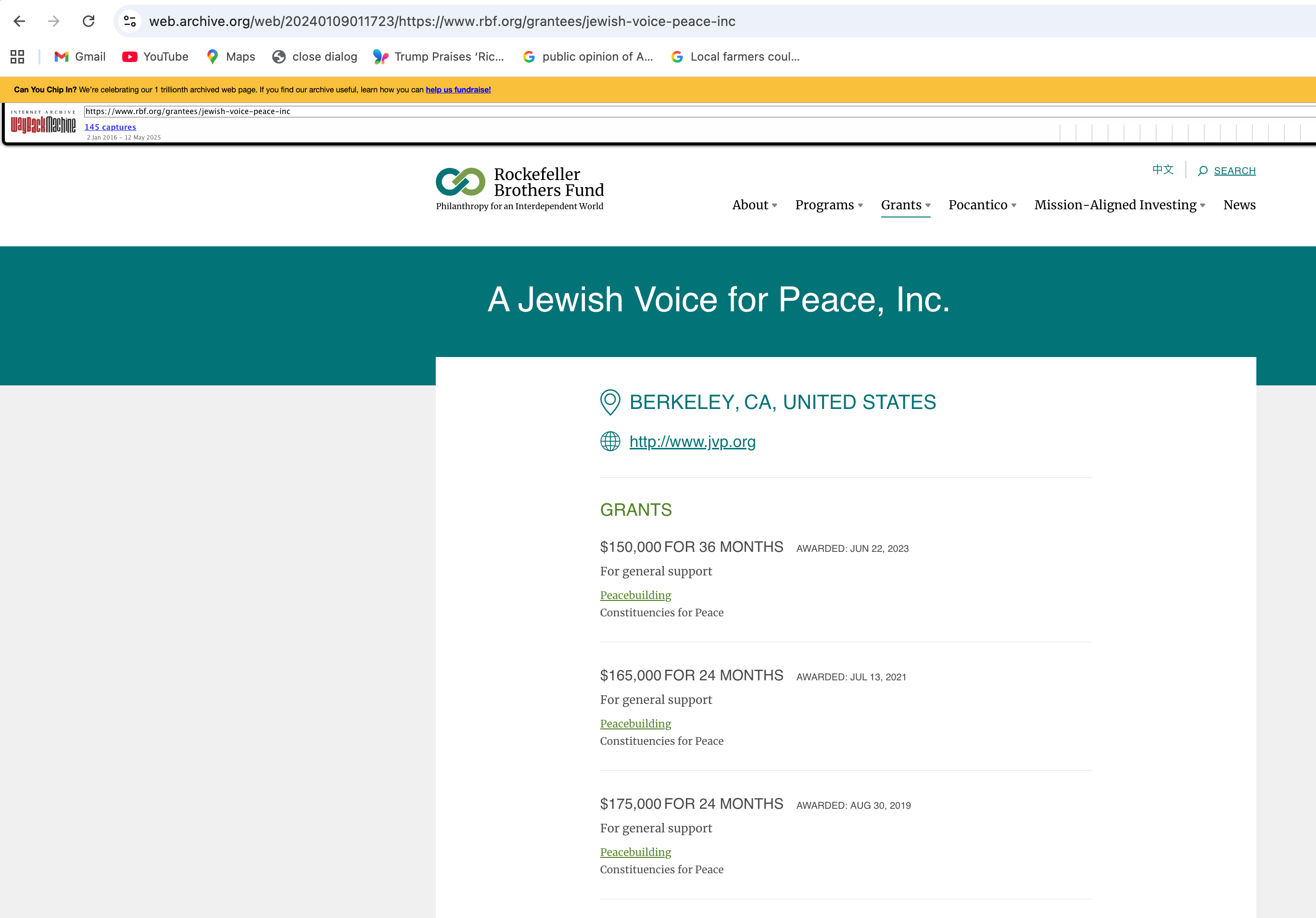The image size is (1316, 918).
Task: Click the help us fundraise link
Action: click(x=458, y=89)
